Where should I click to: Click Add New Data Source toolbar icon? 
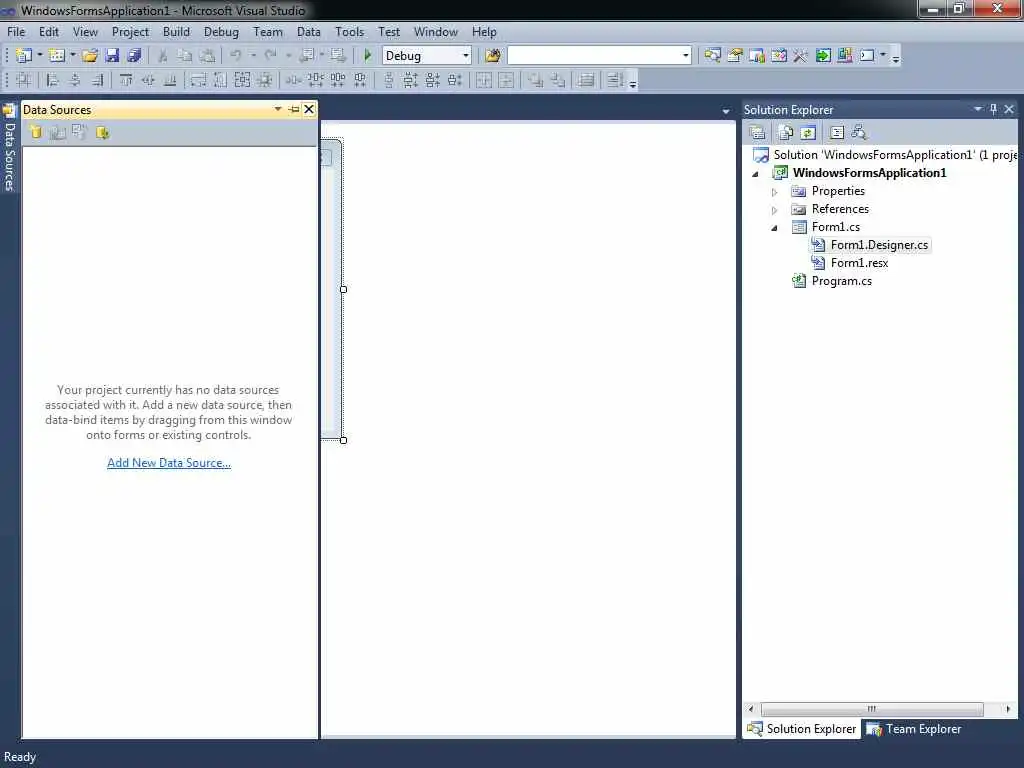(36, 133)
